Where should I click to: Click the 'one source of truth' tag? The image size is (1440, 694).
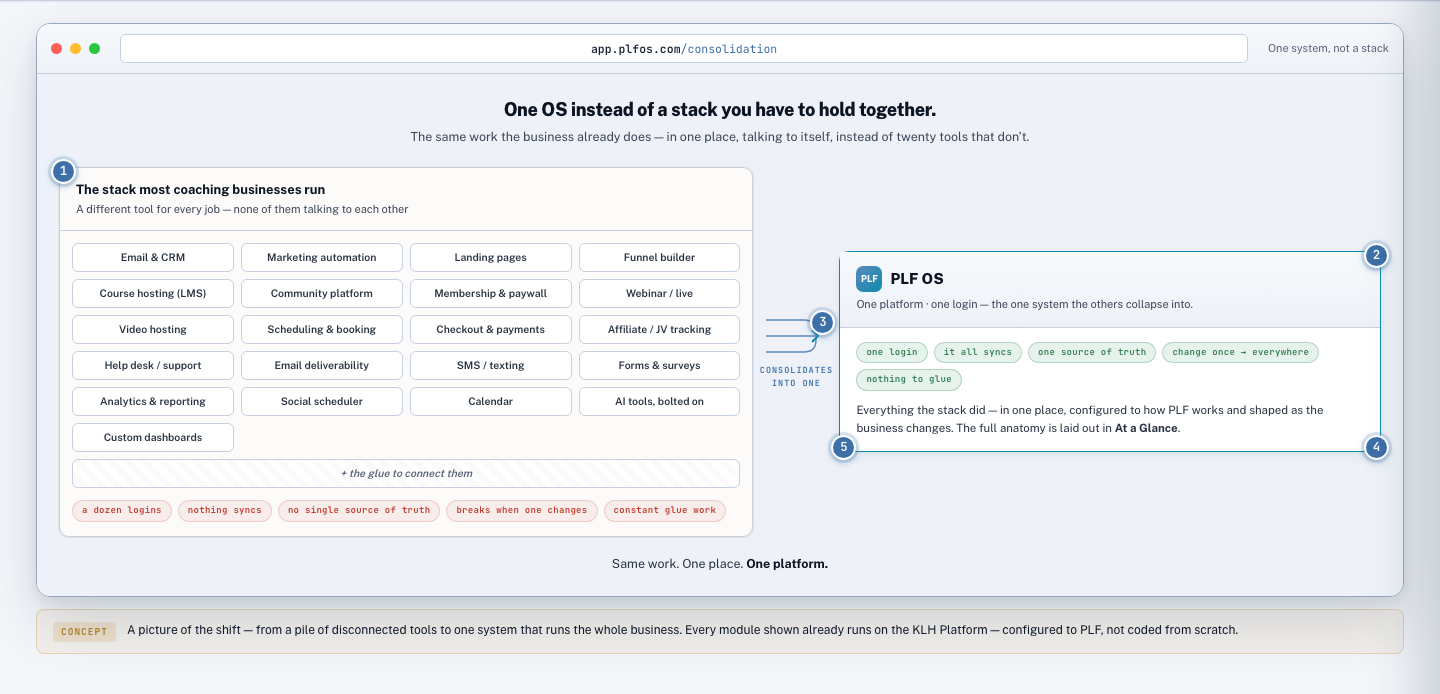1092,352
